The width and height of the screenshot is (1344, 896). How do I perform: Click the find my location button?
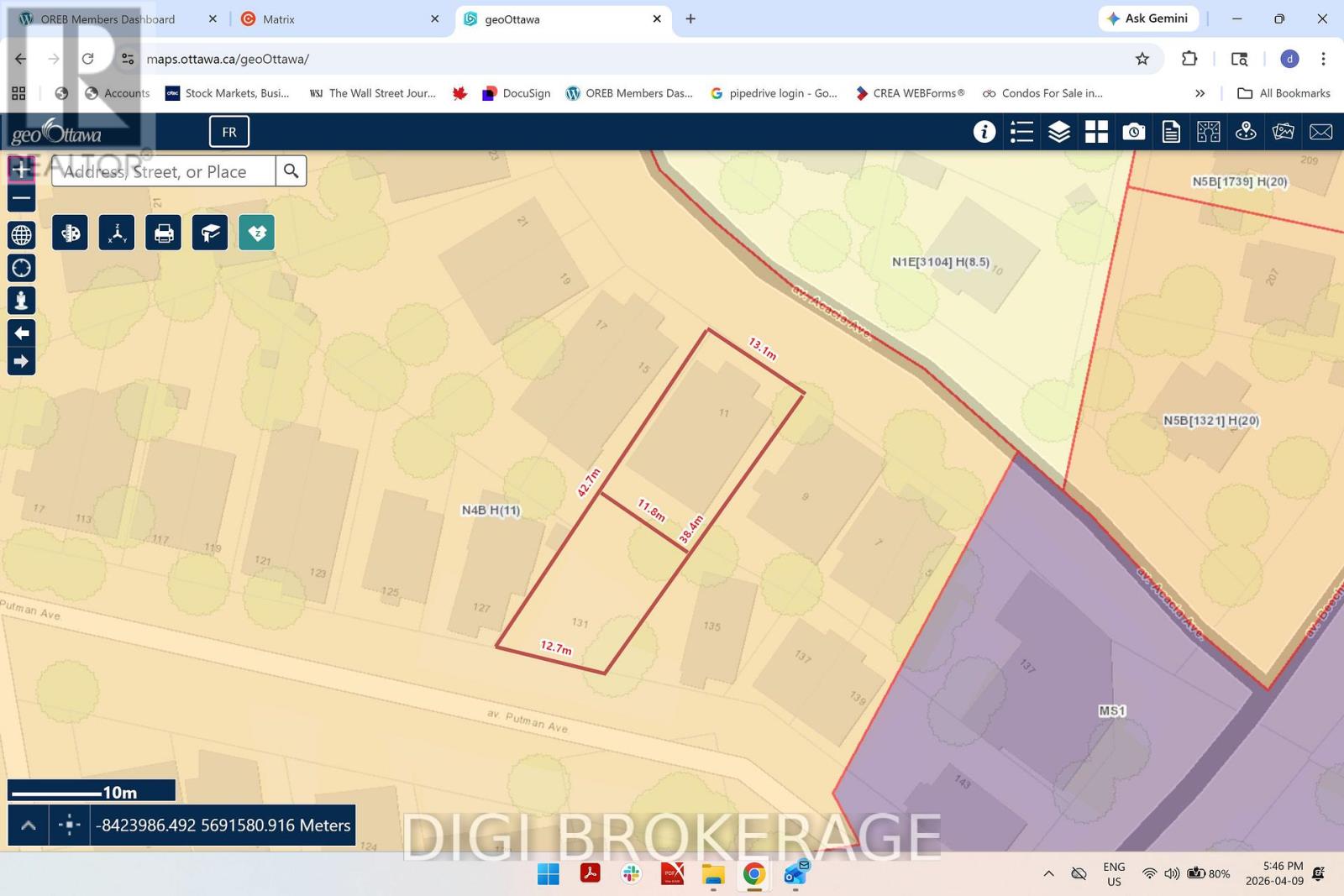pyautogui.click(x=22, y=268)
